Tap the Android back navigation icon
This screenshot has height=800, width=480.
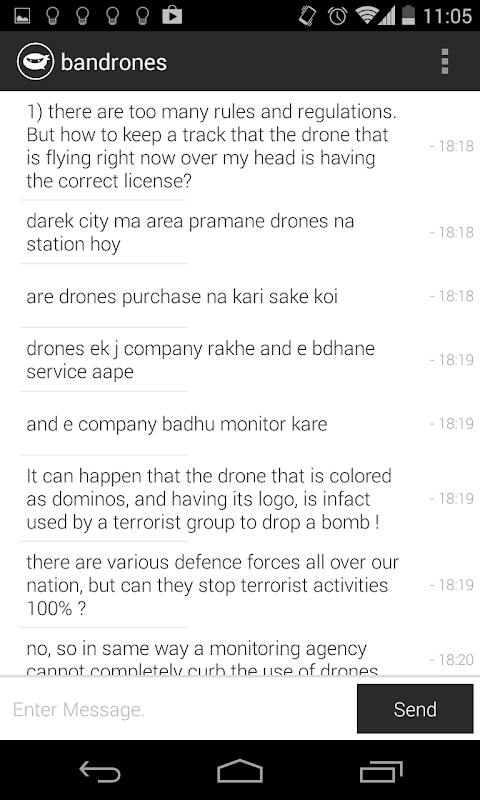(100, 770)
